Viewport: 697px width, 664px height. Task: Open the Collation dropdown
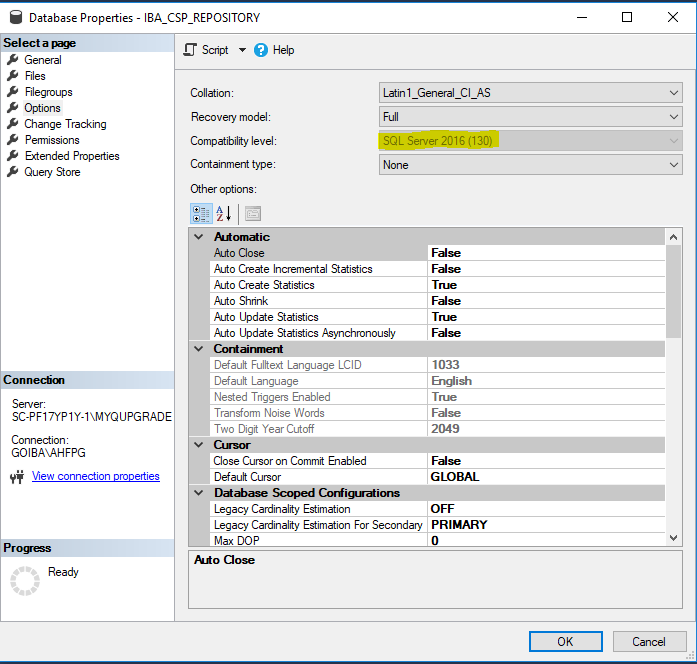pyautogui.click(x=530, y=93)
